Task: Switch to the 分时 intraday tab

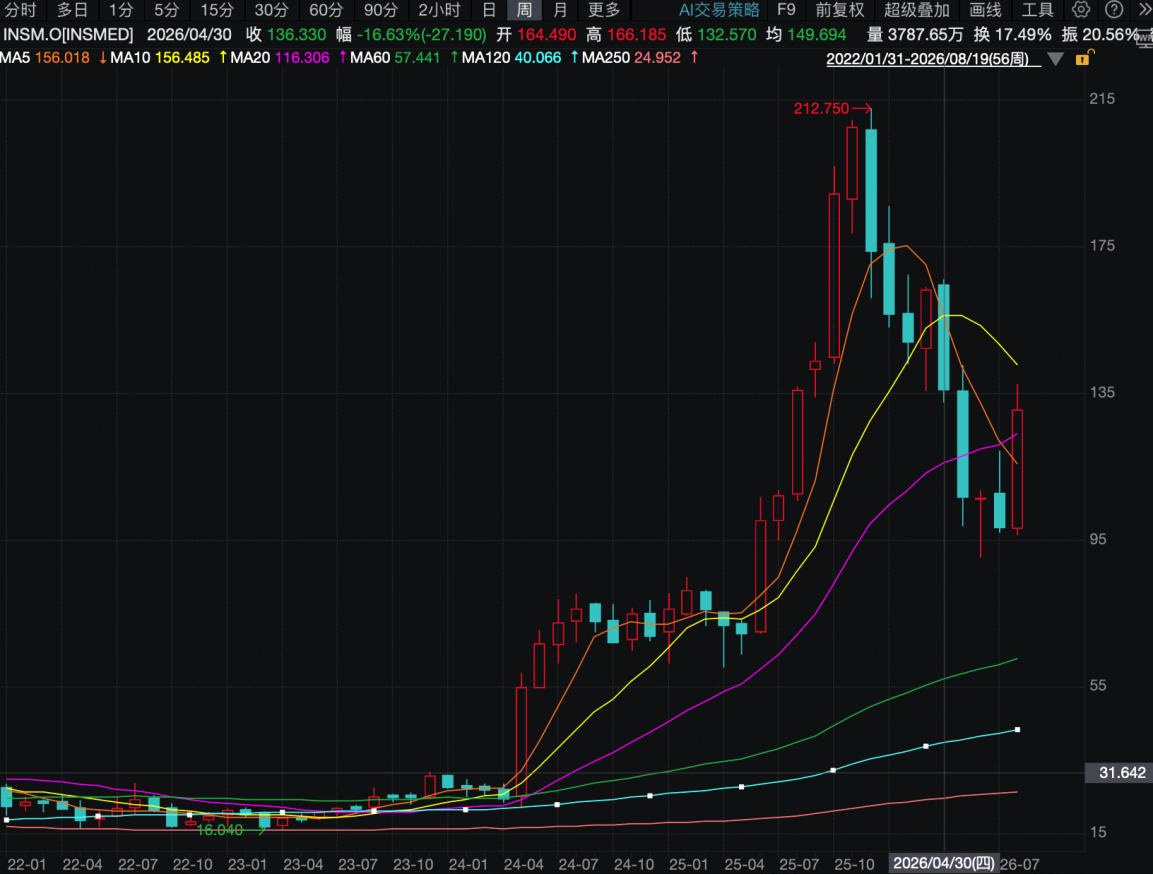Action: pyautogui.click(x=21, y=10)
